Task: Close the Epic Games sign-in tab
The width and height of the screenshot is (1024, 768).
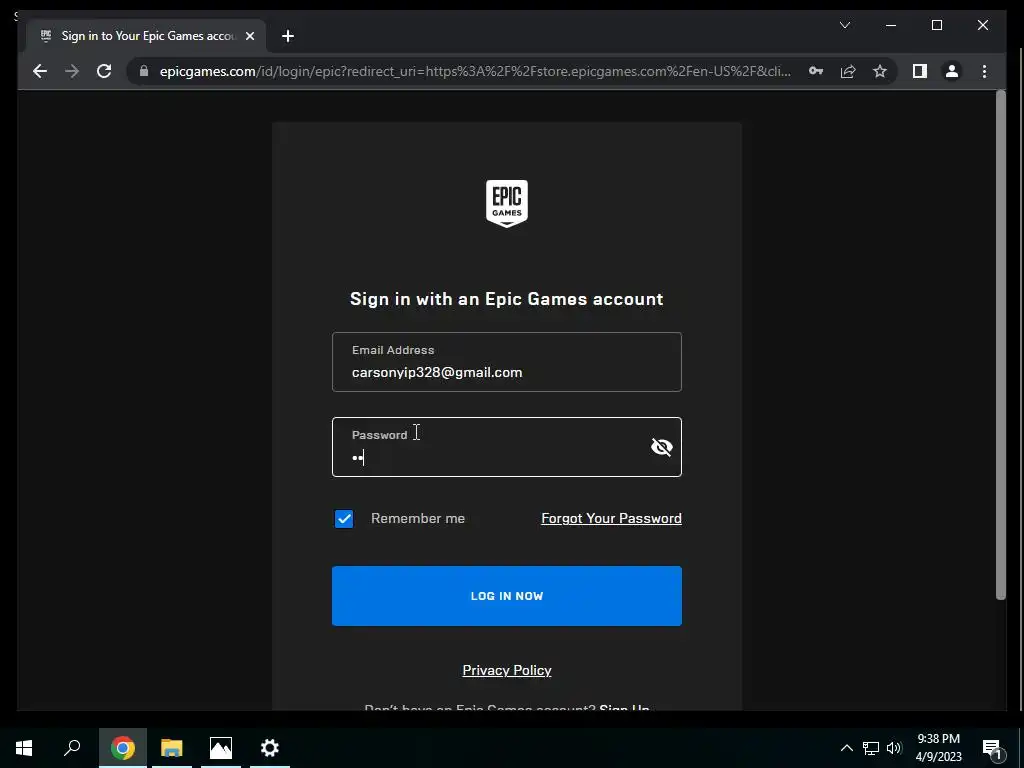Action: click(x=249, y=36)
